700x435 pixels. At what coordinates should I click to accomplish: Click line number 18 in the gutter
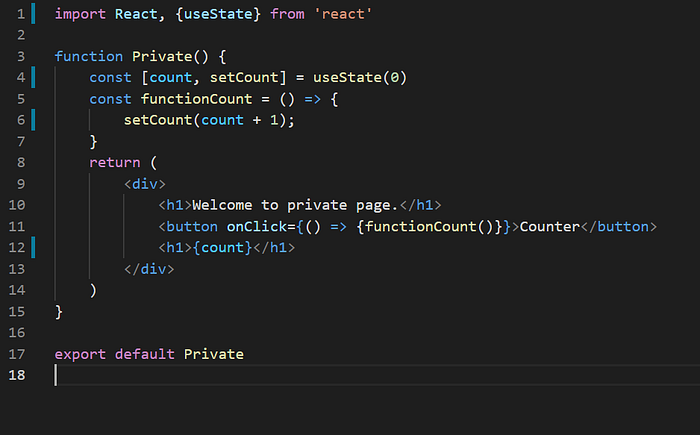[x=17, y=375]
